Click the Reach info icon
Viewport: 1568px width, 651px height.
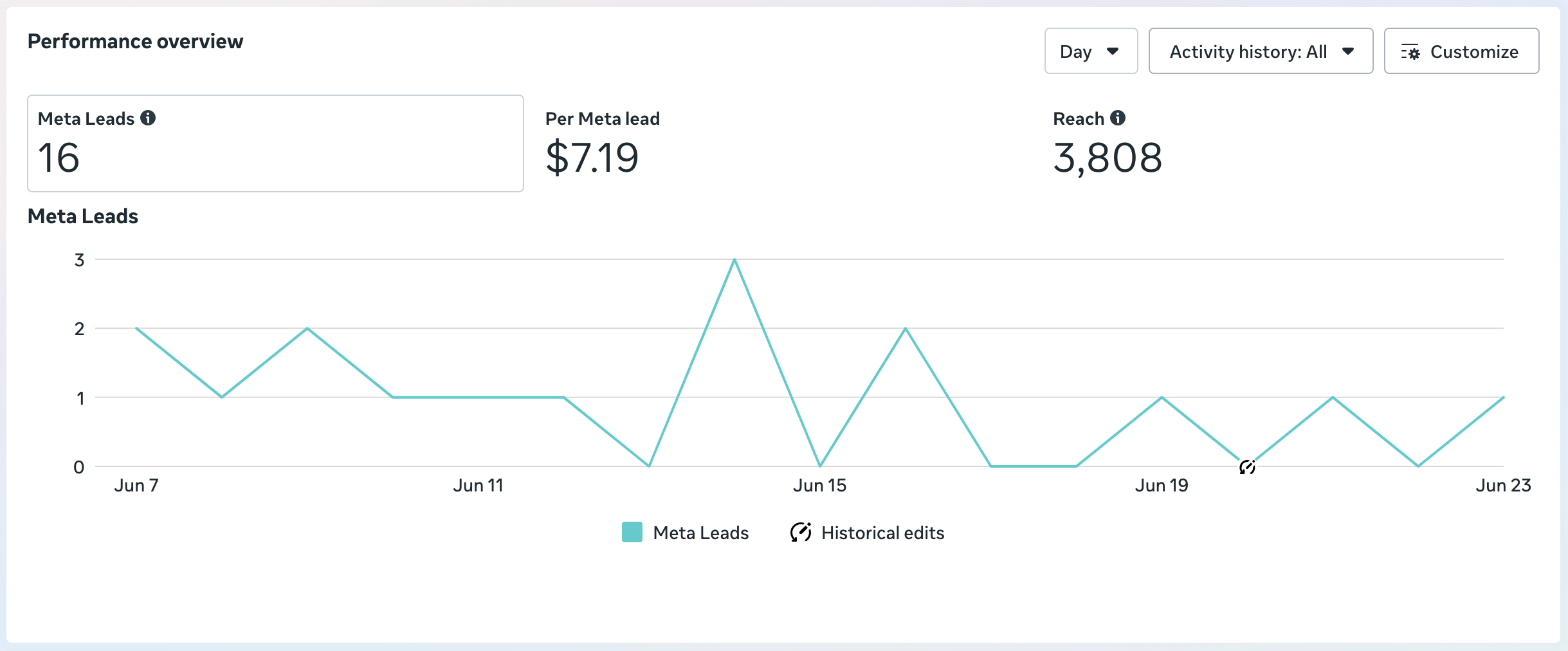pos(1118,118)
